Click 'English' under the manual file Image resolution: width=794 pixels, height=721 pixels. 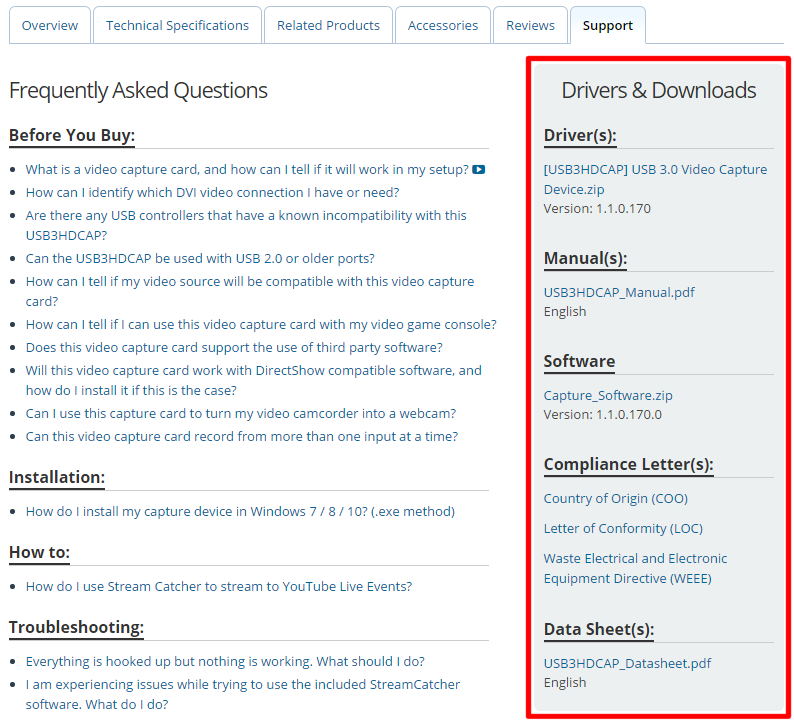[565, 312]
